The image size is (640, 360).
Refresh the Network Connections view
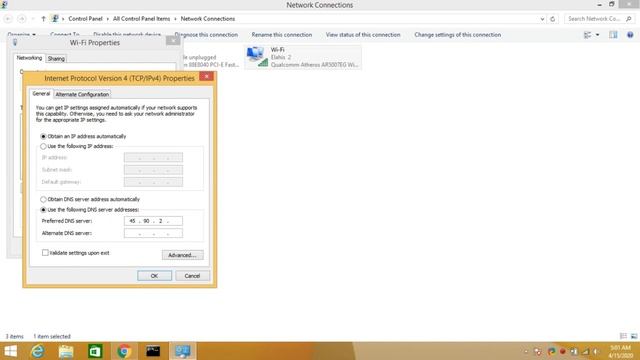click(x=553, y=19)
